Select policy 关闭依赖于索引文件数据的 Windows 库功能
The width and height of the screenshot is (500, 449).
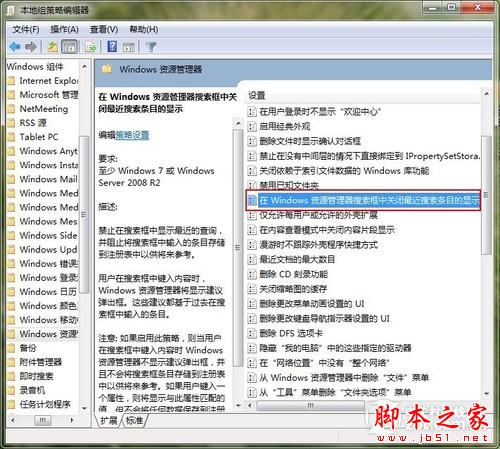pyautogui.click(x=344, y=171)
